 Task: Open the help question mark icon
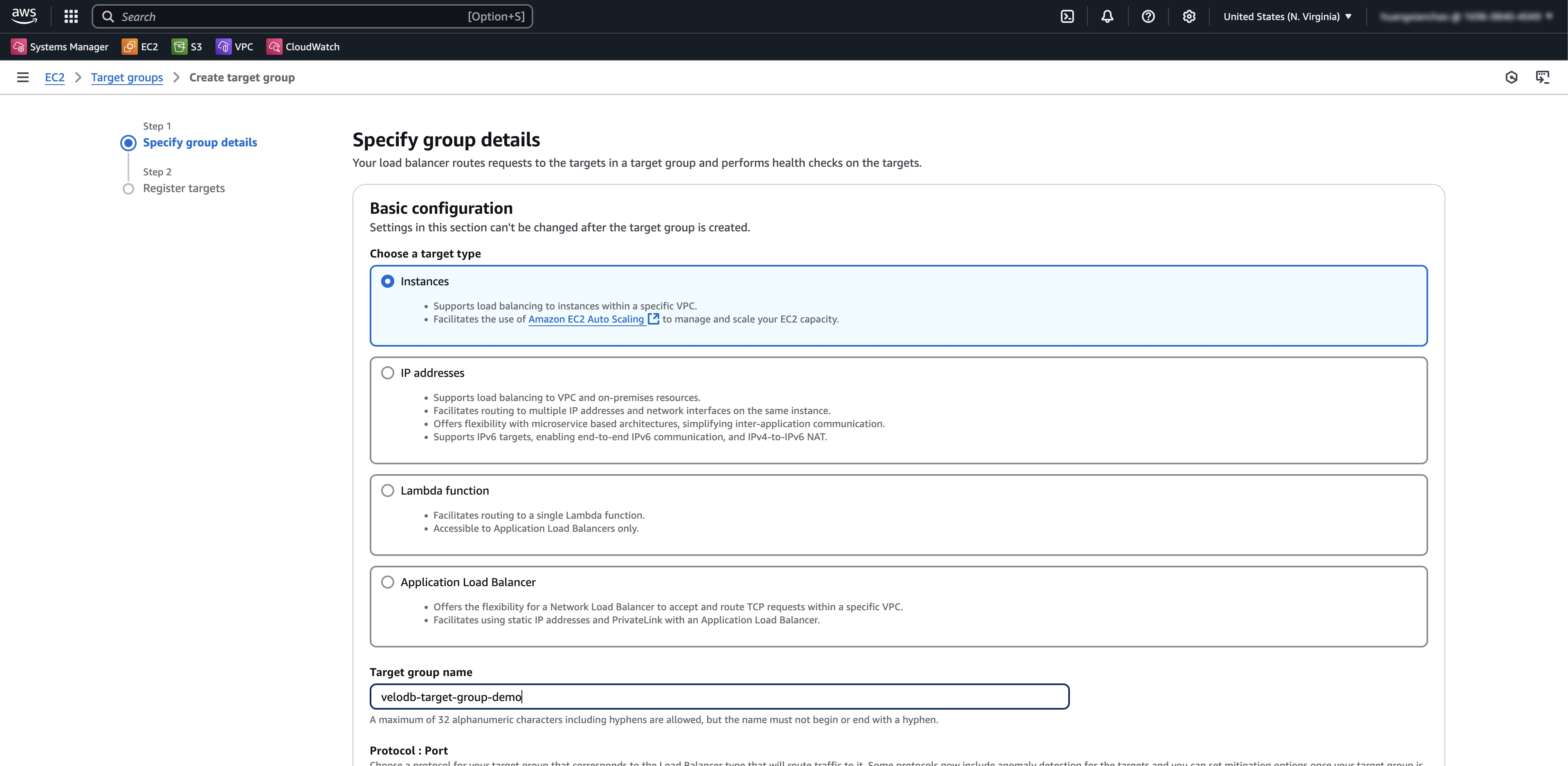point(1148,16)
